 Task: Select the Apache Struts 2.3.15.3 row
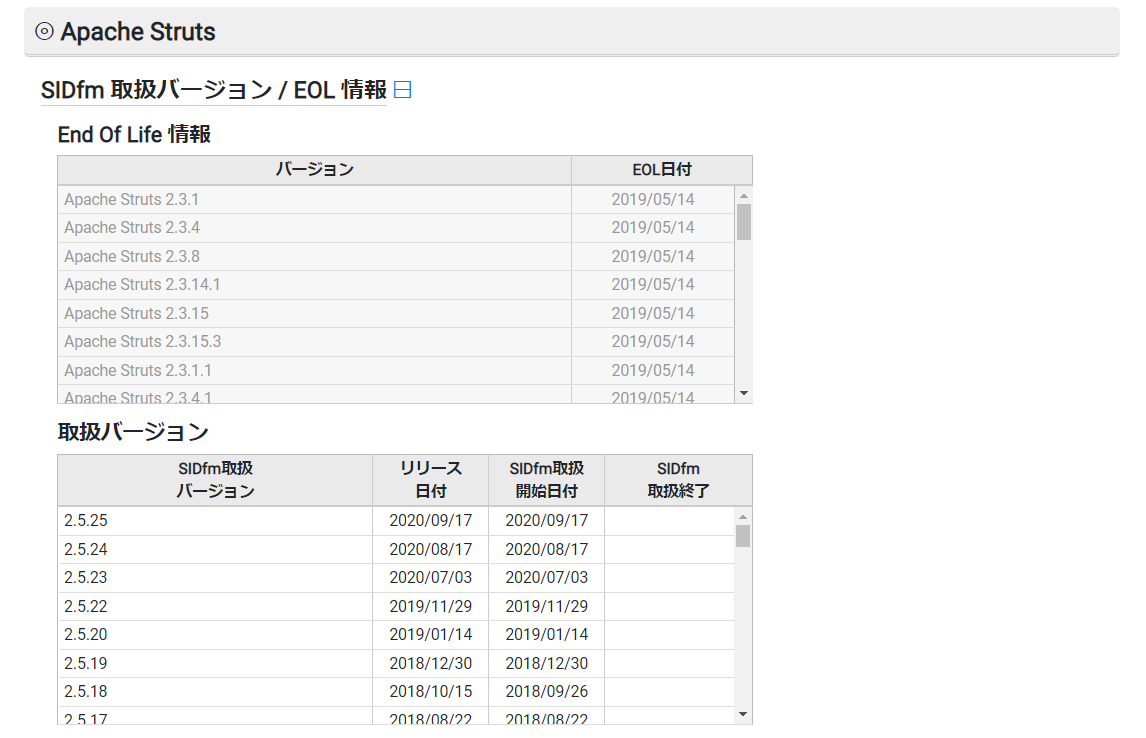tap(396, 342)
